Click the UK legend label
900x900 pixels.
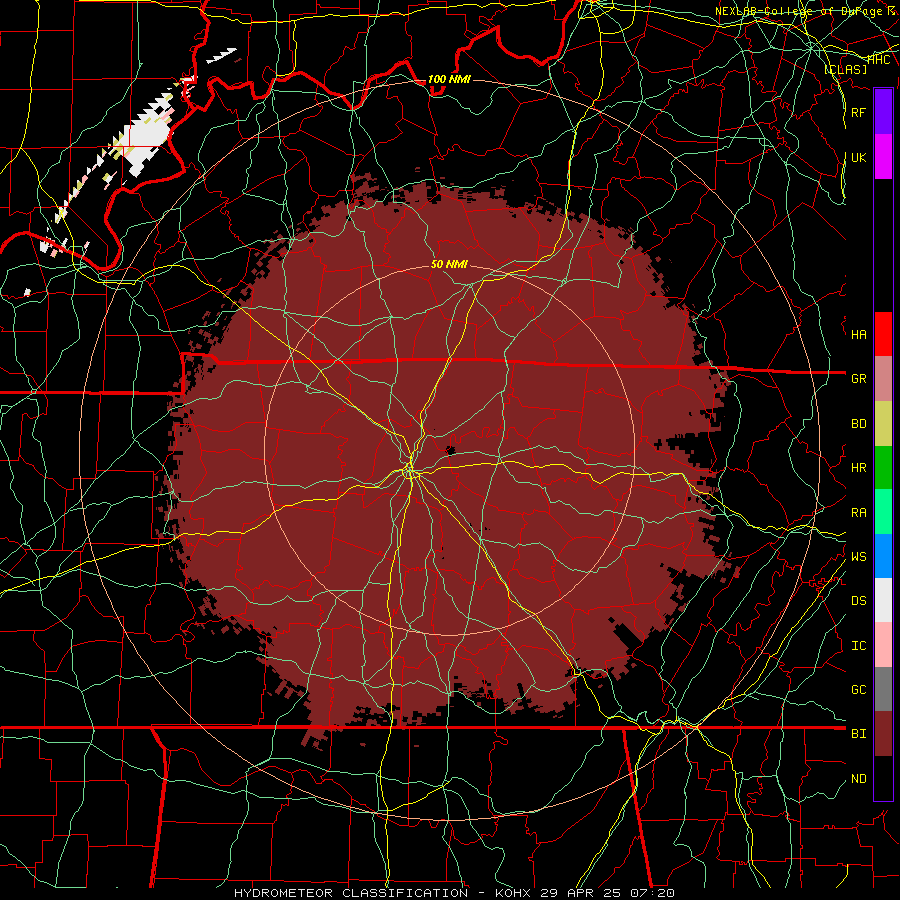pyautogui.click(x=858, y=157)
